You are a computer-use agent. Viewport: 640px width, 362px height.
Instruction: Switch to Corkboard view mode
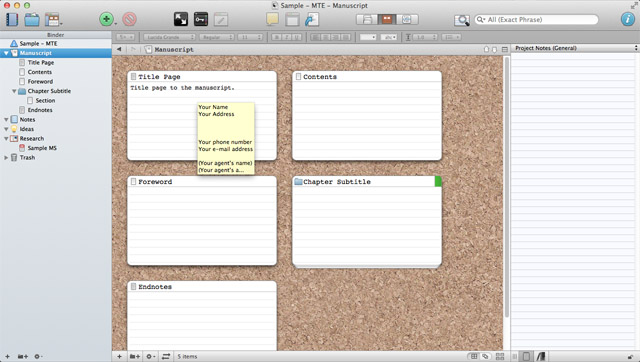pyautogui.click(x=387, y=19)
